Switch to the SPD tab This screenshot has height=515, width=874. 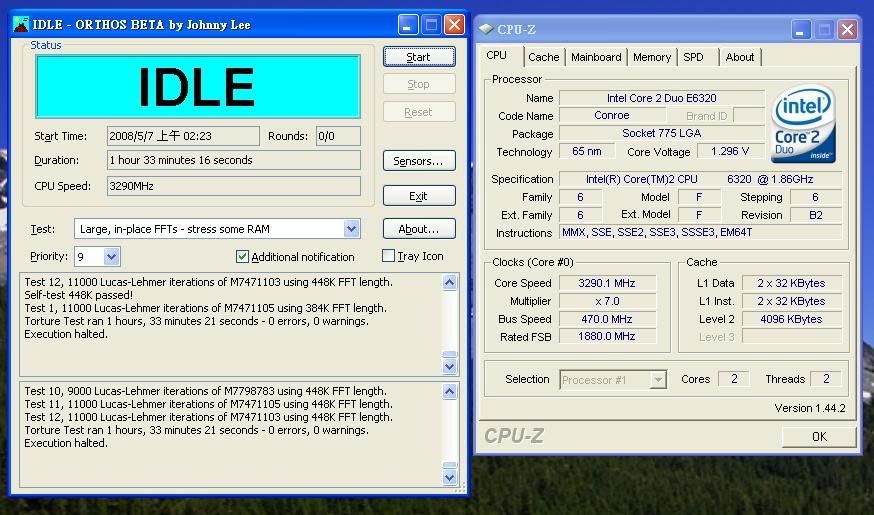[693, 57]
